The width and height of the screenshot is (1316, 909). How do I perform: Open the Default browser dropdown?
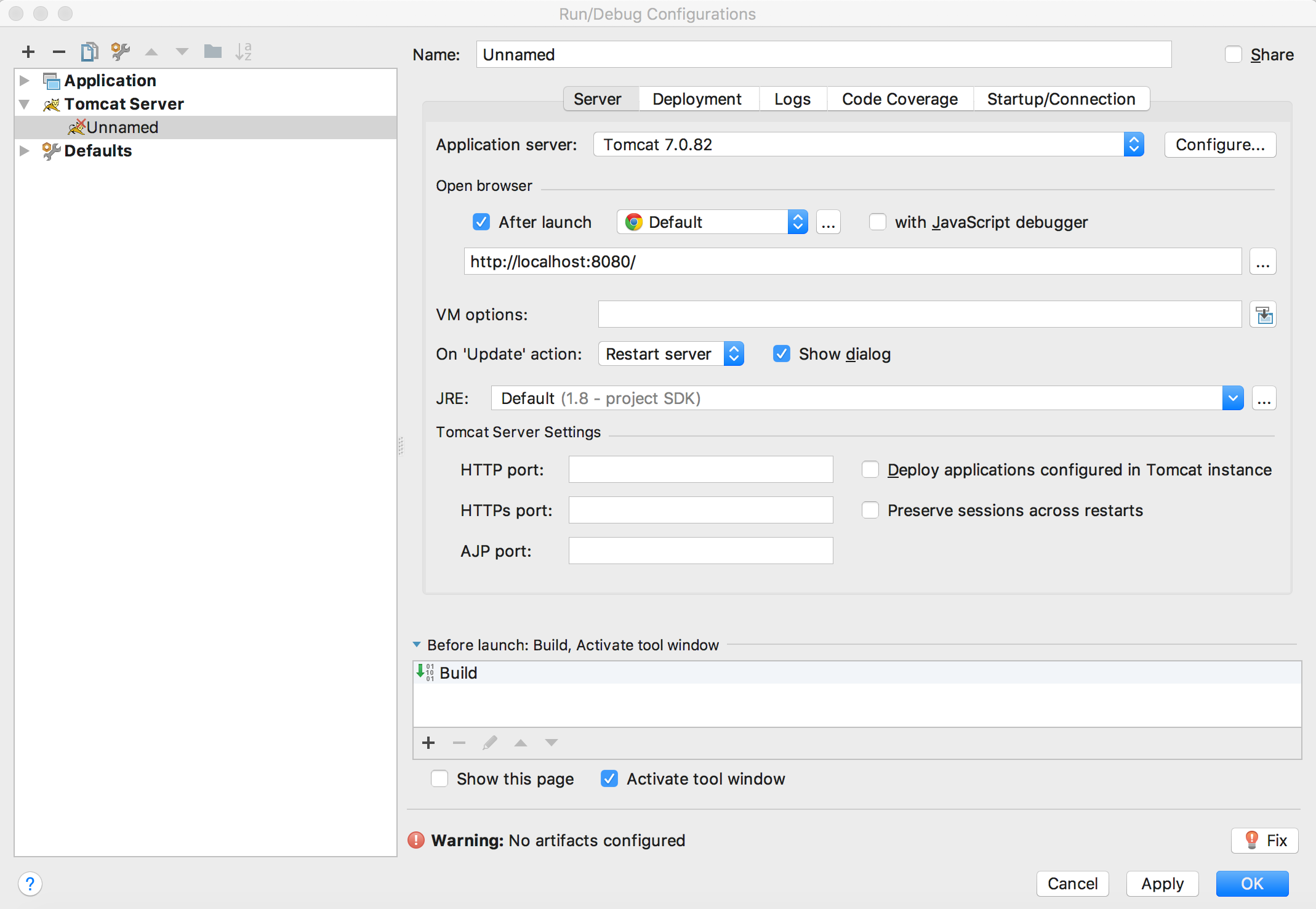coord(712,222)
